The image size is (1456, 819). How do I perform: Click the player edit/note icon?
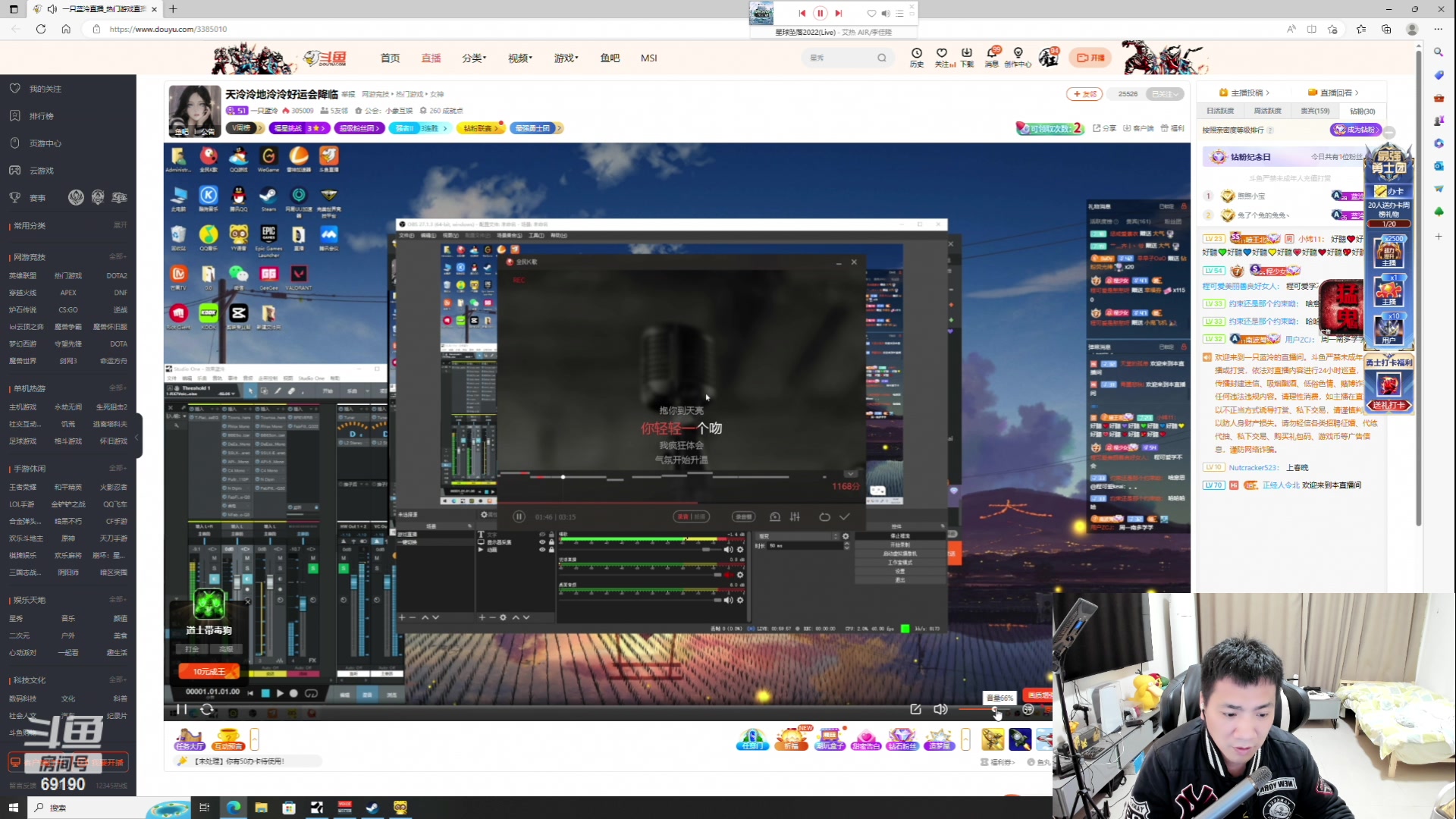pyautogui.click(x=915, y=709)
